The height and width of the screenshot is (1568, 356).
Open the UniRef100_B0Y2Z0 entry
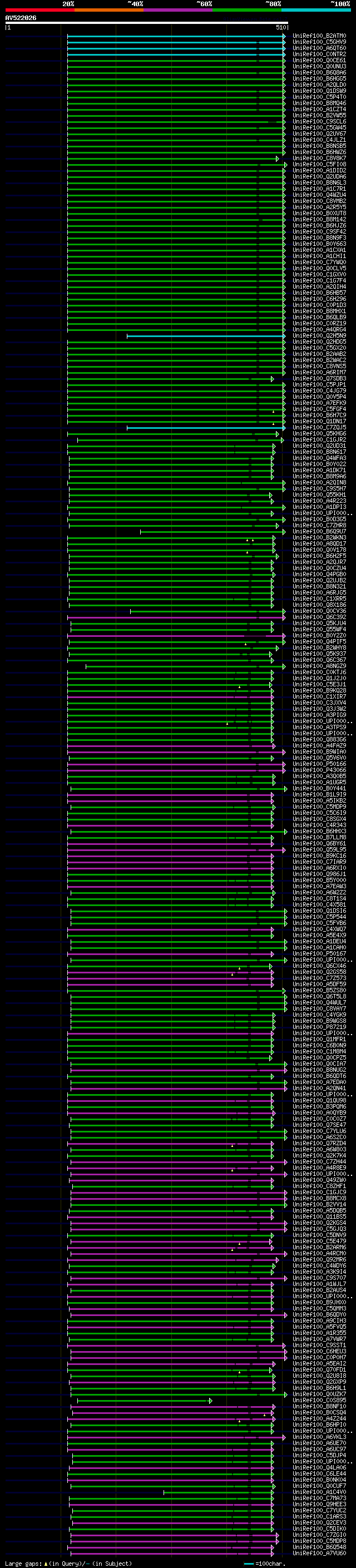pyautogui.click(x=319, y=635)
